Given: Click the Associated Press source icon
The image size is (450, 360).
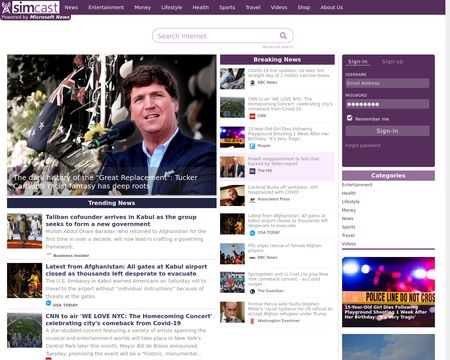Looking at the screenshot, I should pyautogui.click(x=252, y=199).
